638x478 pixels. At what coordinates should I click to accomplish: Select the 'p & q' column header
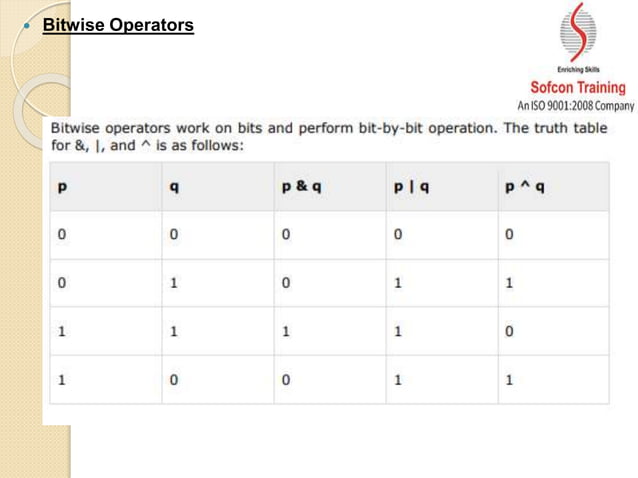point(330,187)
